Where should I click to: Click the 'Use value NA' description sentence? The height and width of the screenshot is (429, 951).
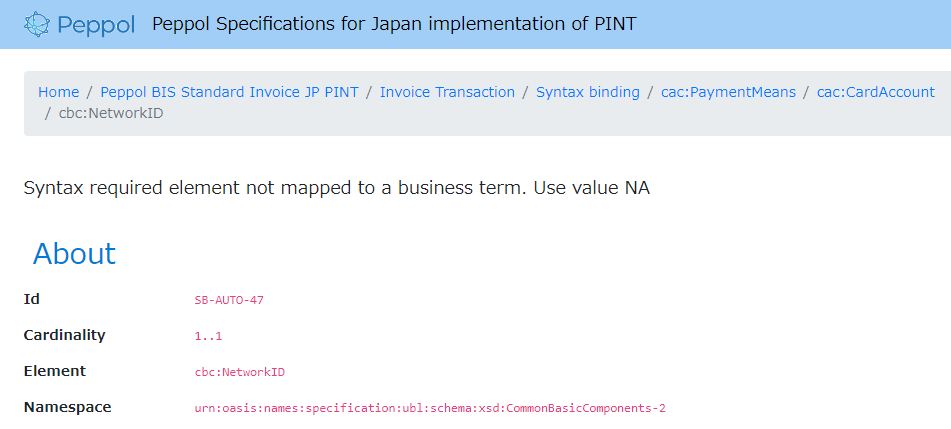click(337, 188)
